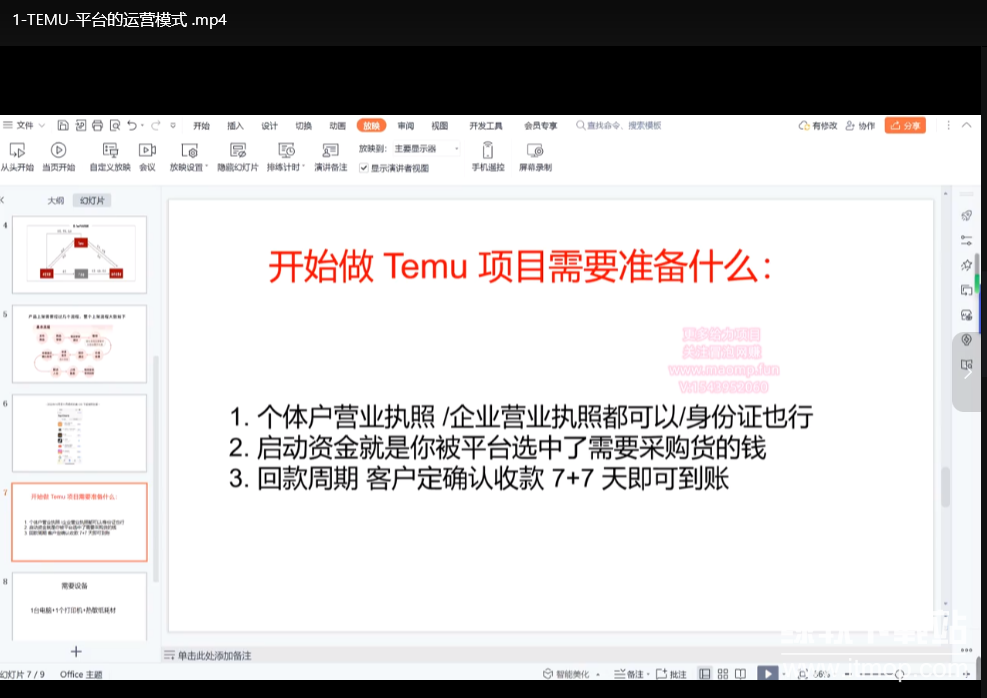
Task: Toggle the 显示演讲者视图 checkbox
Action: (364, 168)
